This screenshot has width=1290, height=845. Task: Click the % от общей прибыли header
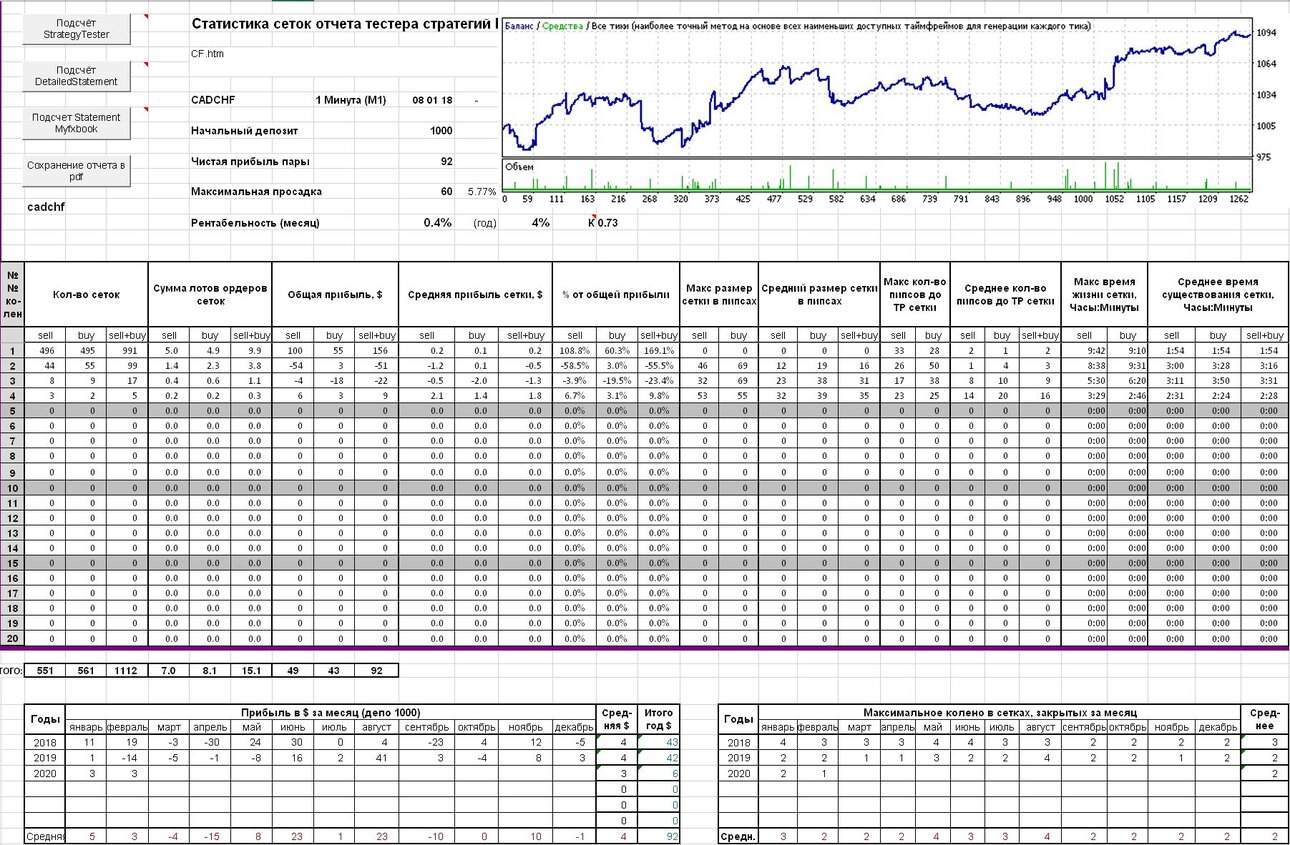pos(615,295)
